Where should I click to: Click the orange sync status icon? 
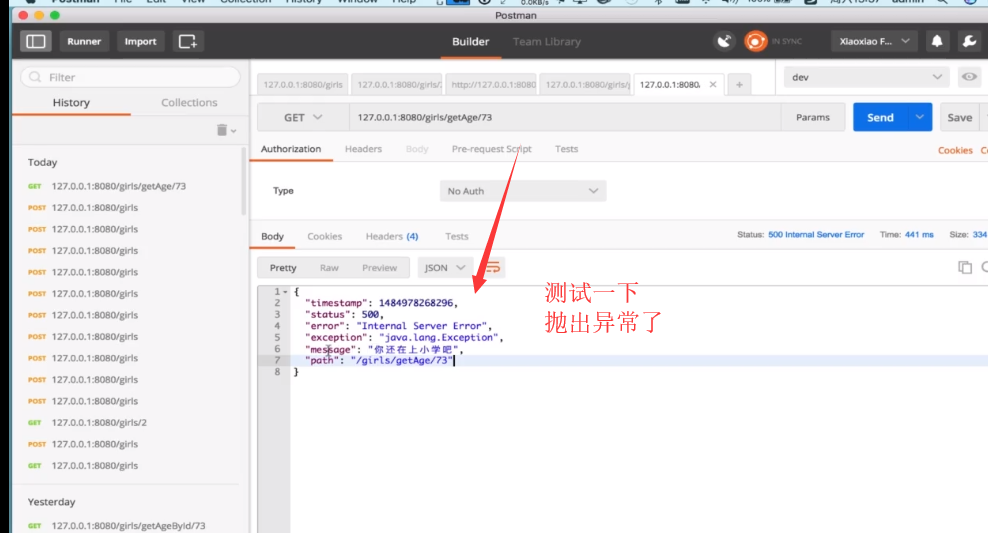(755, 42)
